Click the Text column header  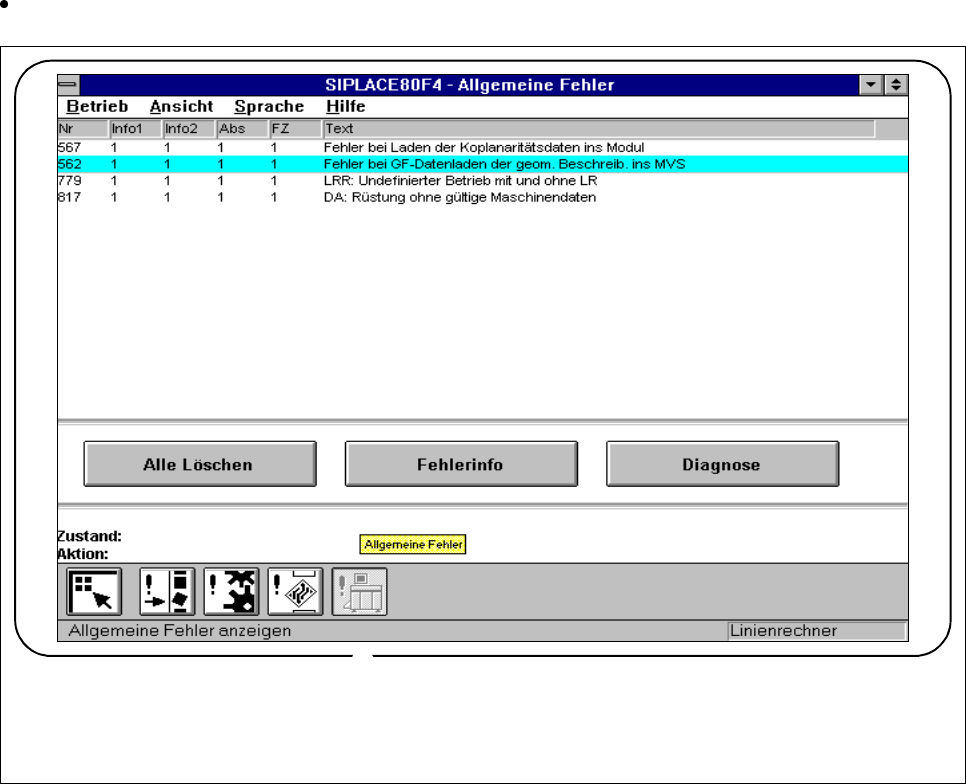[599, 129]
